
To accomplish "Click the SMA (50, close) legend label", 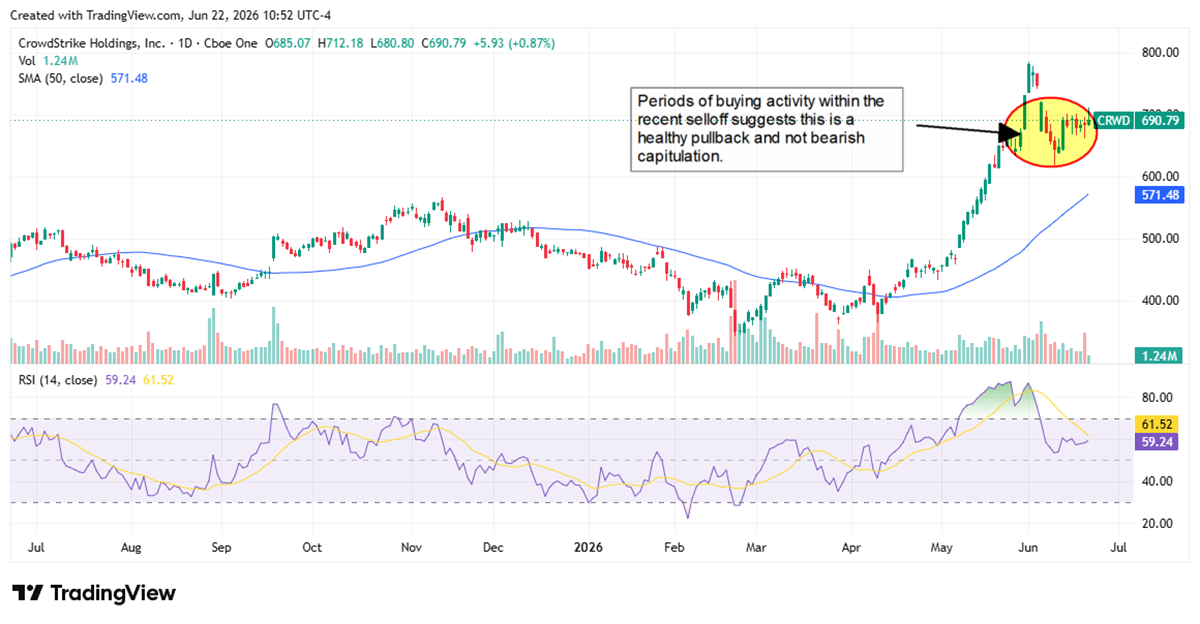I will tap(61, 78).
